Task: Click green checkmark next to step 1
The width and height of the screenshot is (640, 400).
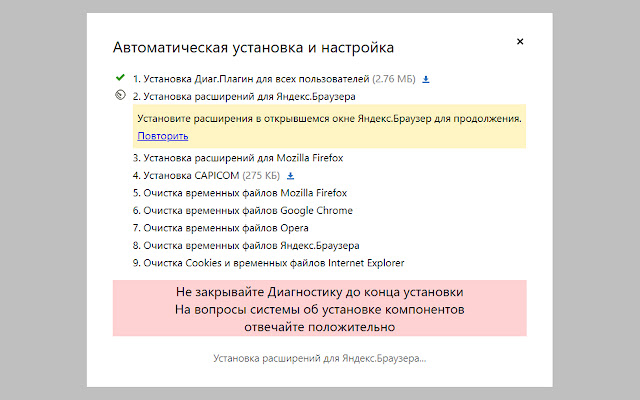Action: [x=120, y=77]
